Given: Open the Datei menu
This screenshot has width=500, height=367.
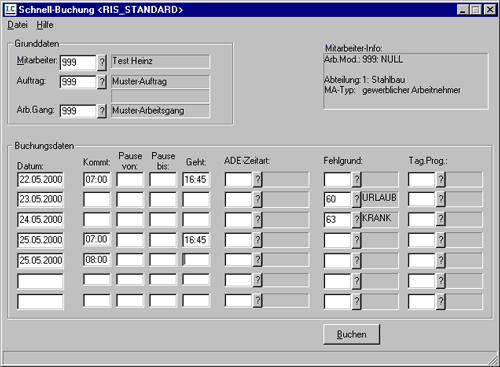Looking at the screenshot, I should click(17, 25).
